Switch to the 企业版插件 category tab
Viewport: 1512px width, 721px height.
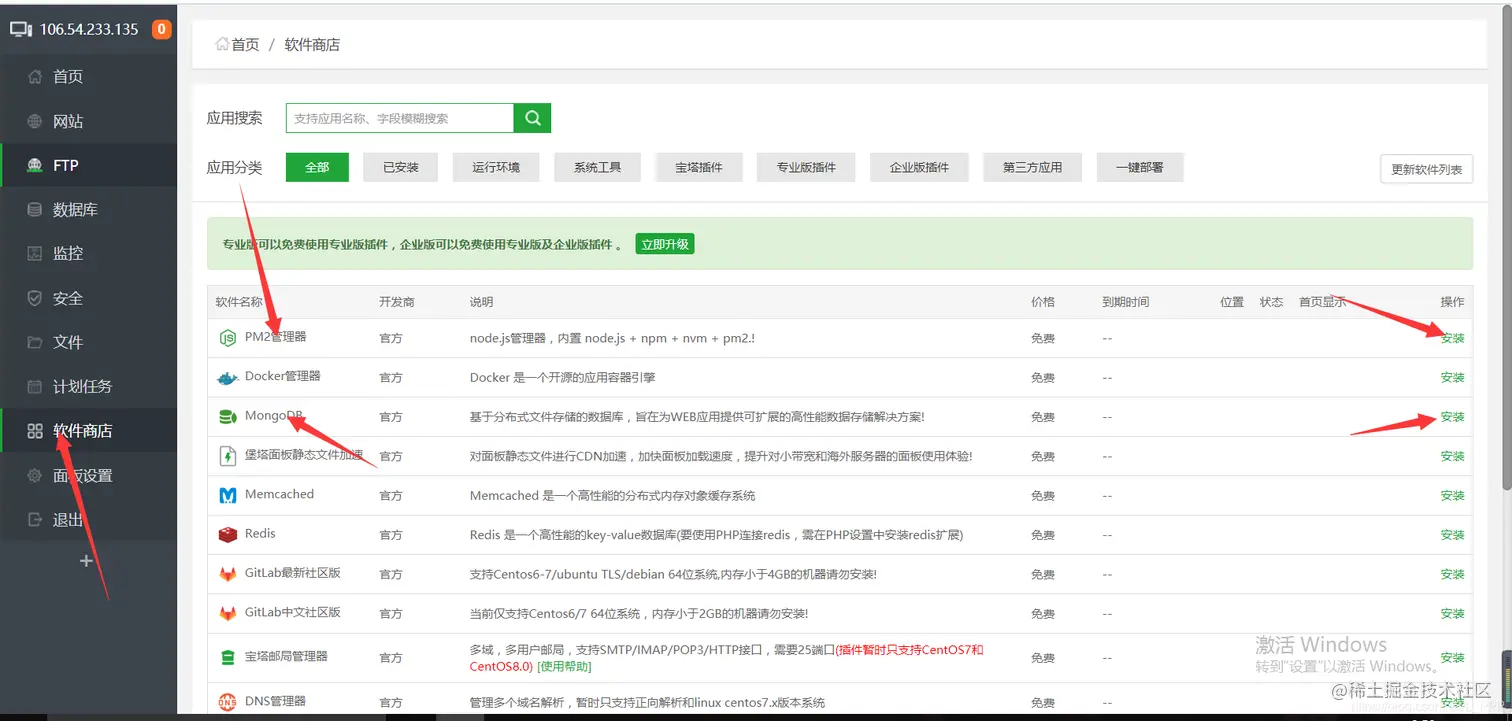[919, 167]
